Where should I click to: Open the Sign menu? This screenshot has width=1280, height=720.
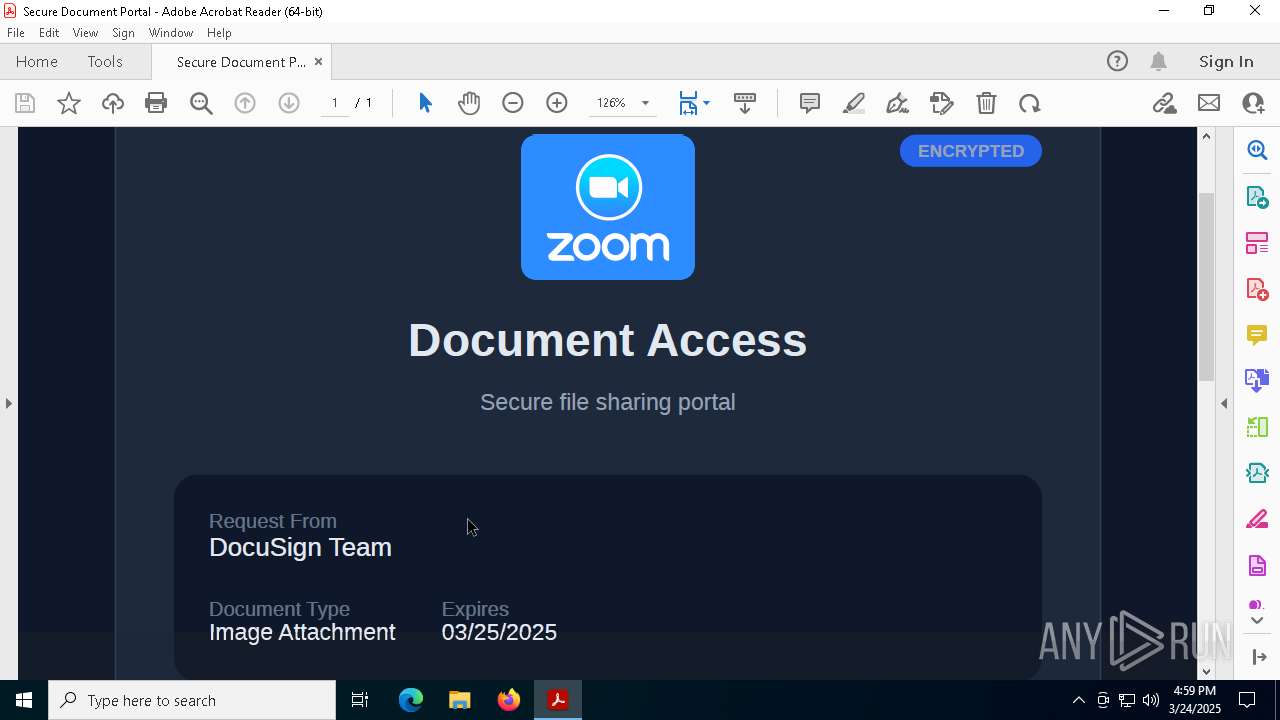pyautogui.click(x=123, y=33)
